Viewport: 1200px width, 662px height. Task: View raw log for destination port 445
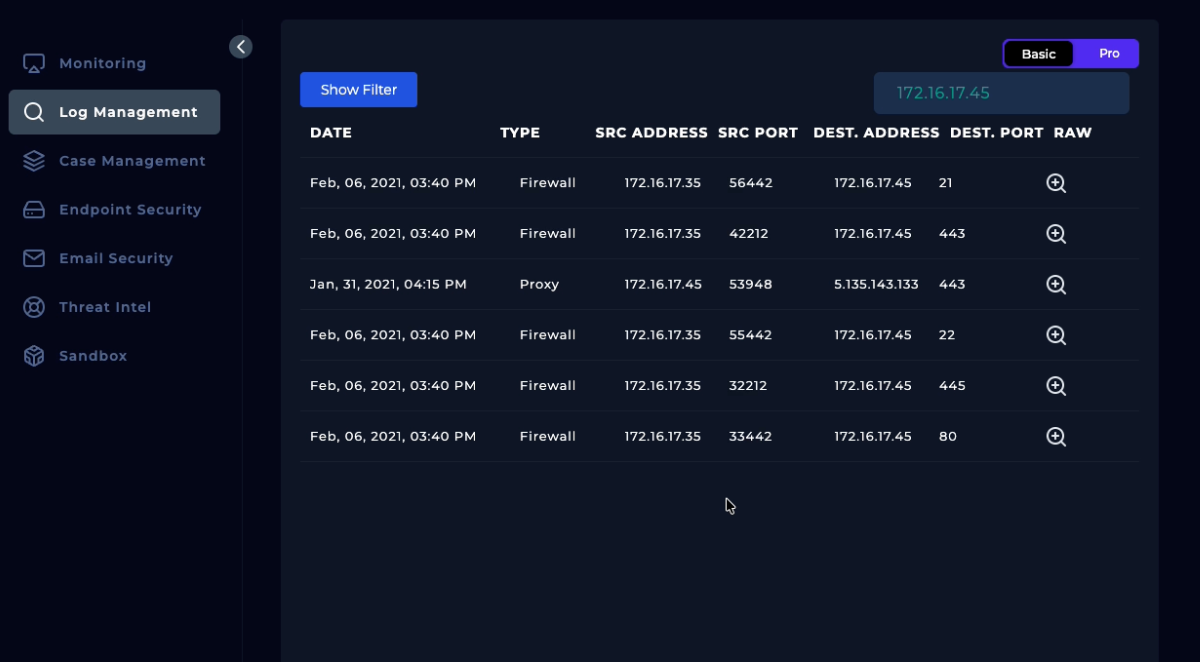coord(1055,386)
